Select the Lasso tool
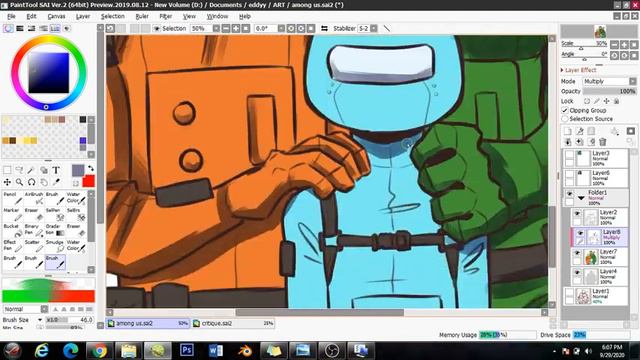This screenshot has width=640, height=360. 19,170
